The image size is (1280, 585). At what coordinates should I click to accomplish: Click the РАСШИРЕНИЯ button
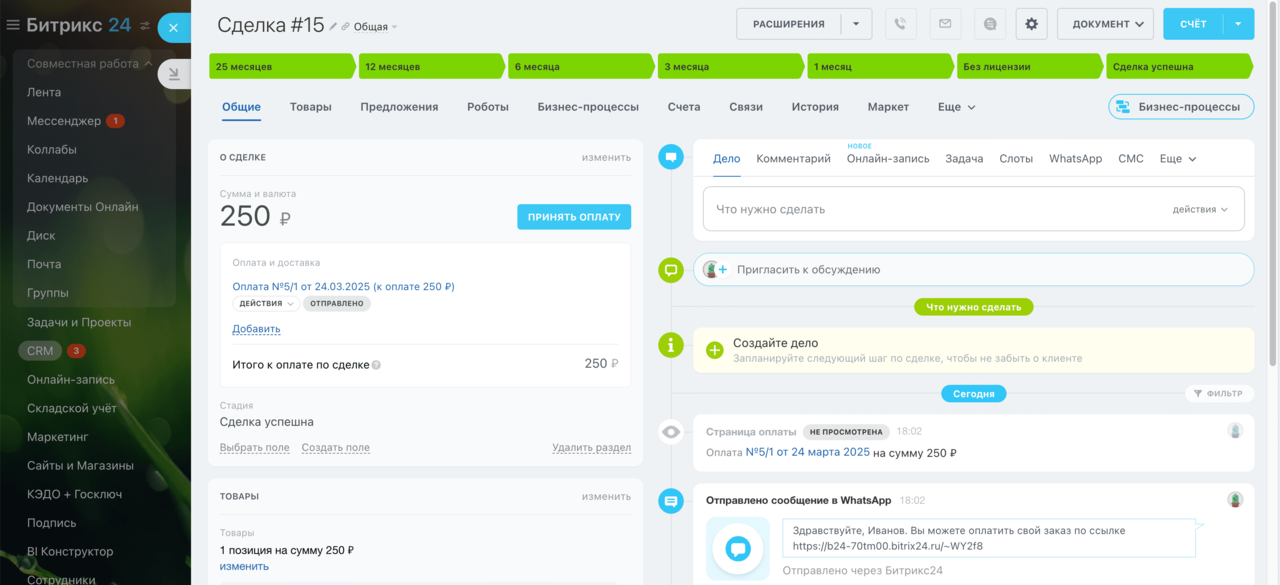789,24
